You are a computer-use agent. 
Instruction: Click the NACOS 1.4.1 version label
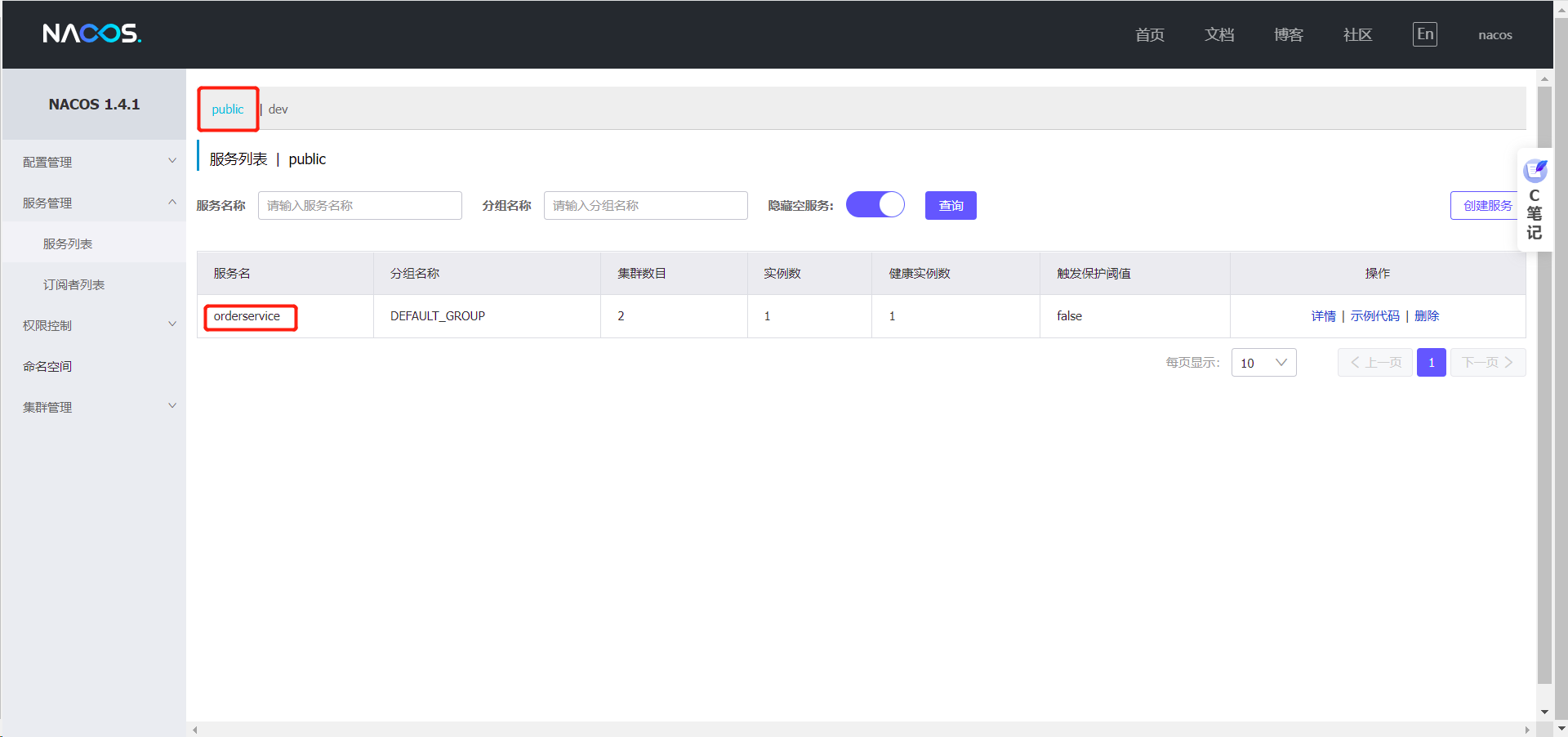94,105
